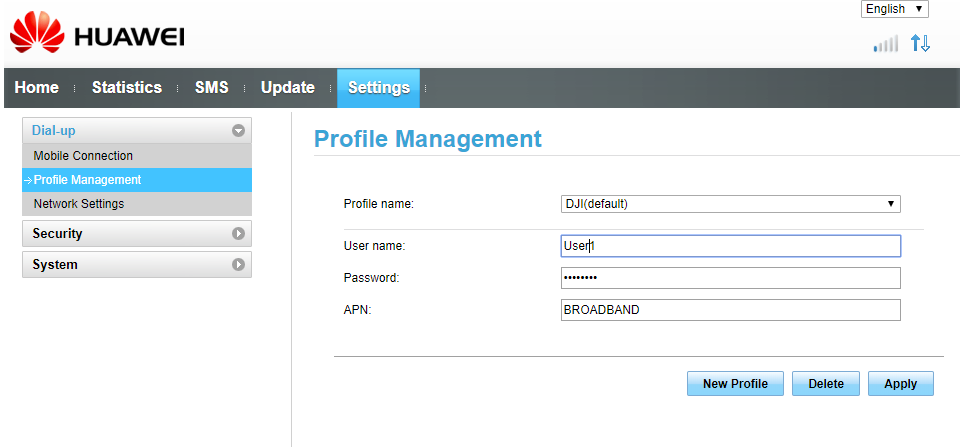This screenshot has width=972, height=447.
Task: Click the APN field containing BROADBAND
Action: [x=730, y=310]
